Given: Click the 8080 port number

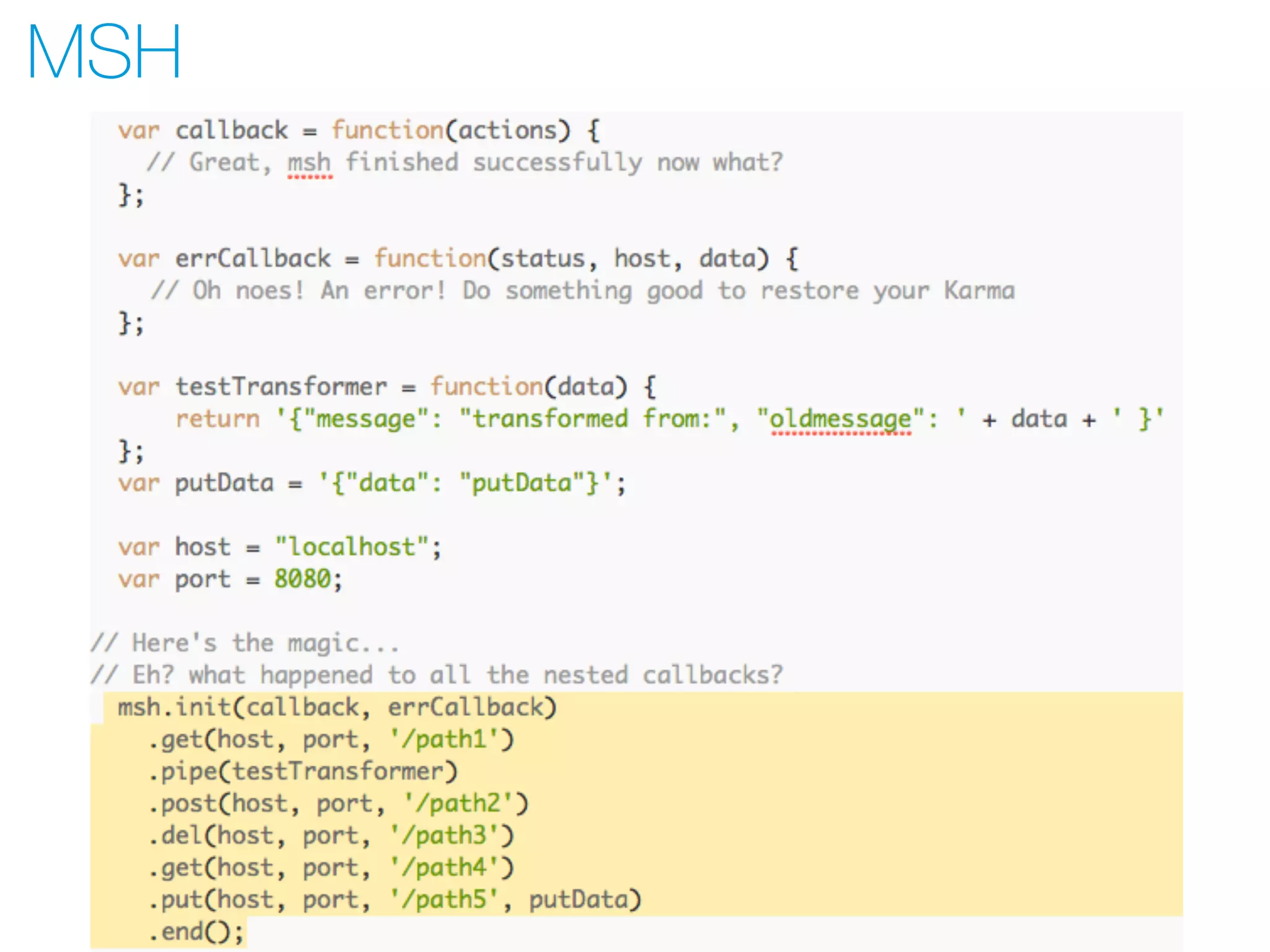Looking at the screenshot, I should pyautogui.click(x=303, y=580).
